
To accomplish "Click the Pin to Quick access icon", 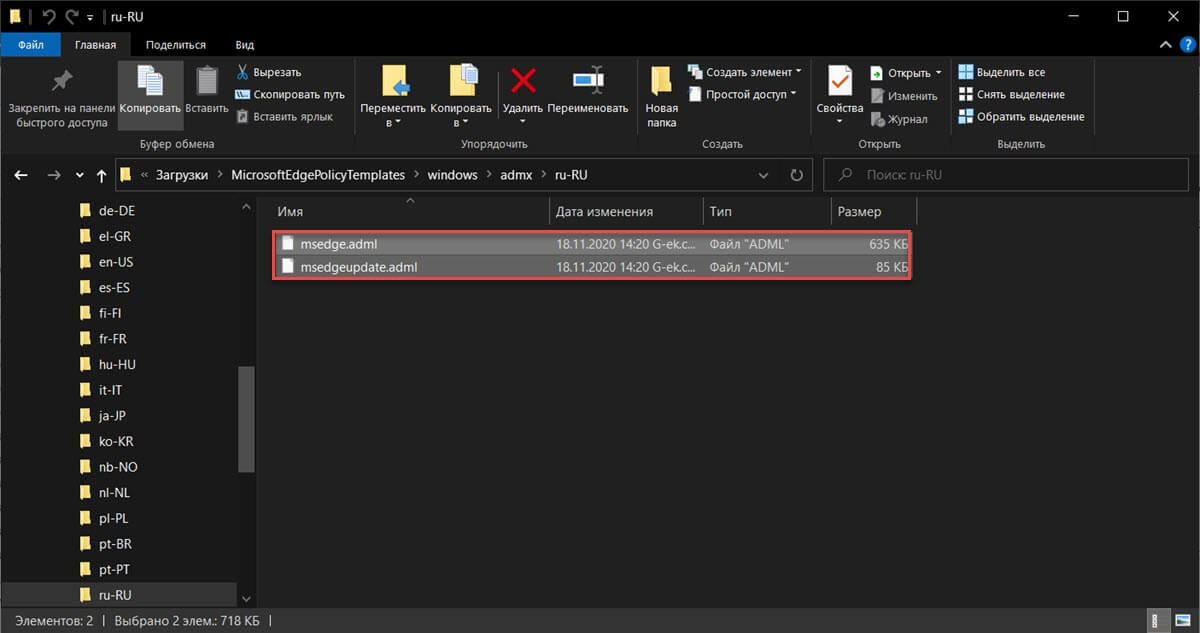I will coord(61,82).
